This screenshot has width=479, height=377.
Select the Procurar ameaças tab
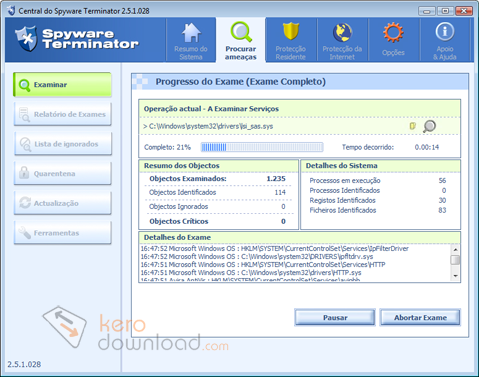241,41
